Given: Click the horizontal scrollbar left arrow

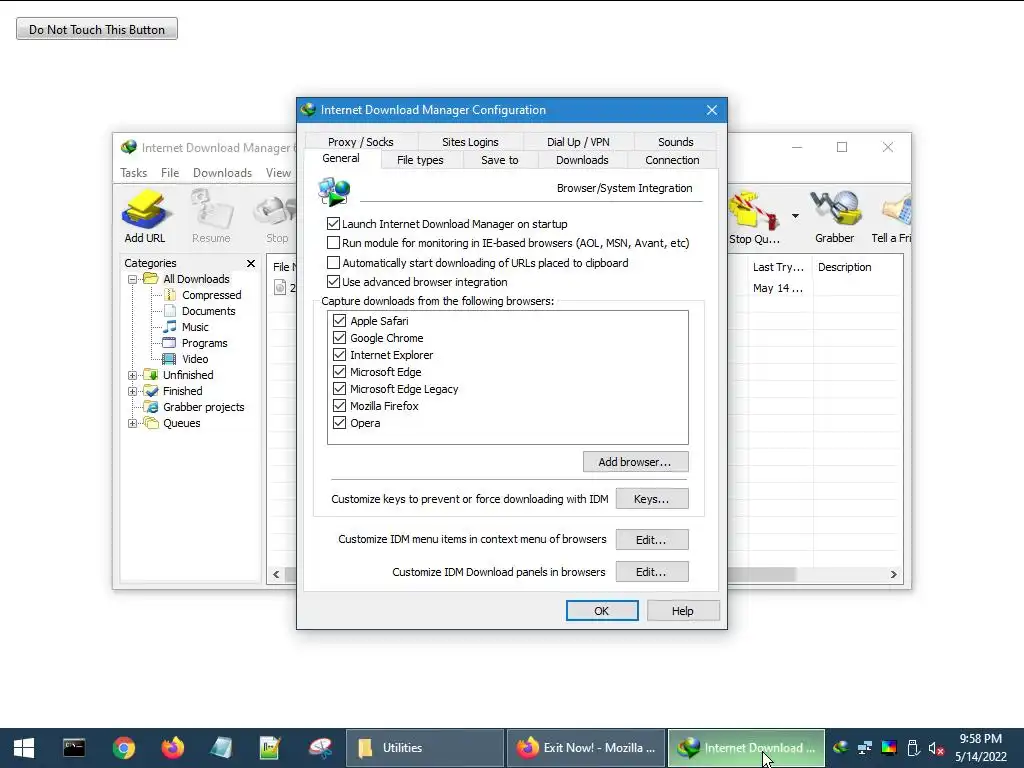Looking at the screenshot, I should (276, 574).
